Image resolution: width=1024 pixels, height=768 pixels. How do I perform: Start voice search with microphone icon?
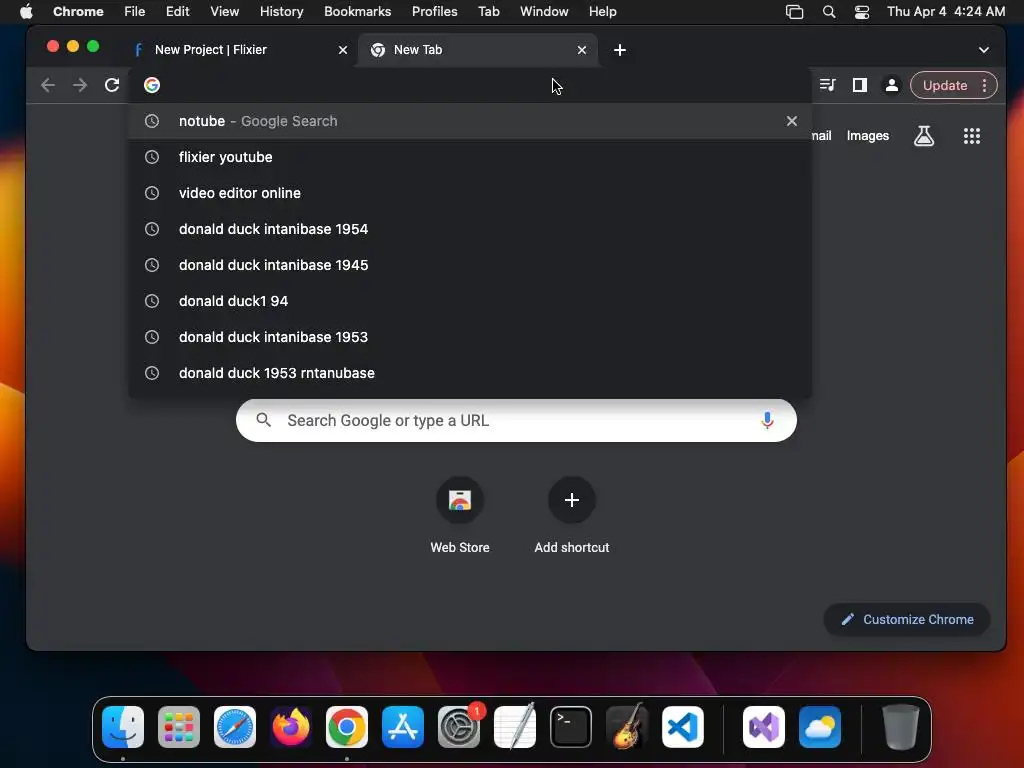click(x=767, y=421)
